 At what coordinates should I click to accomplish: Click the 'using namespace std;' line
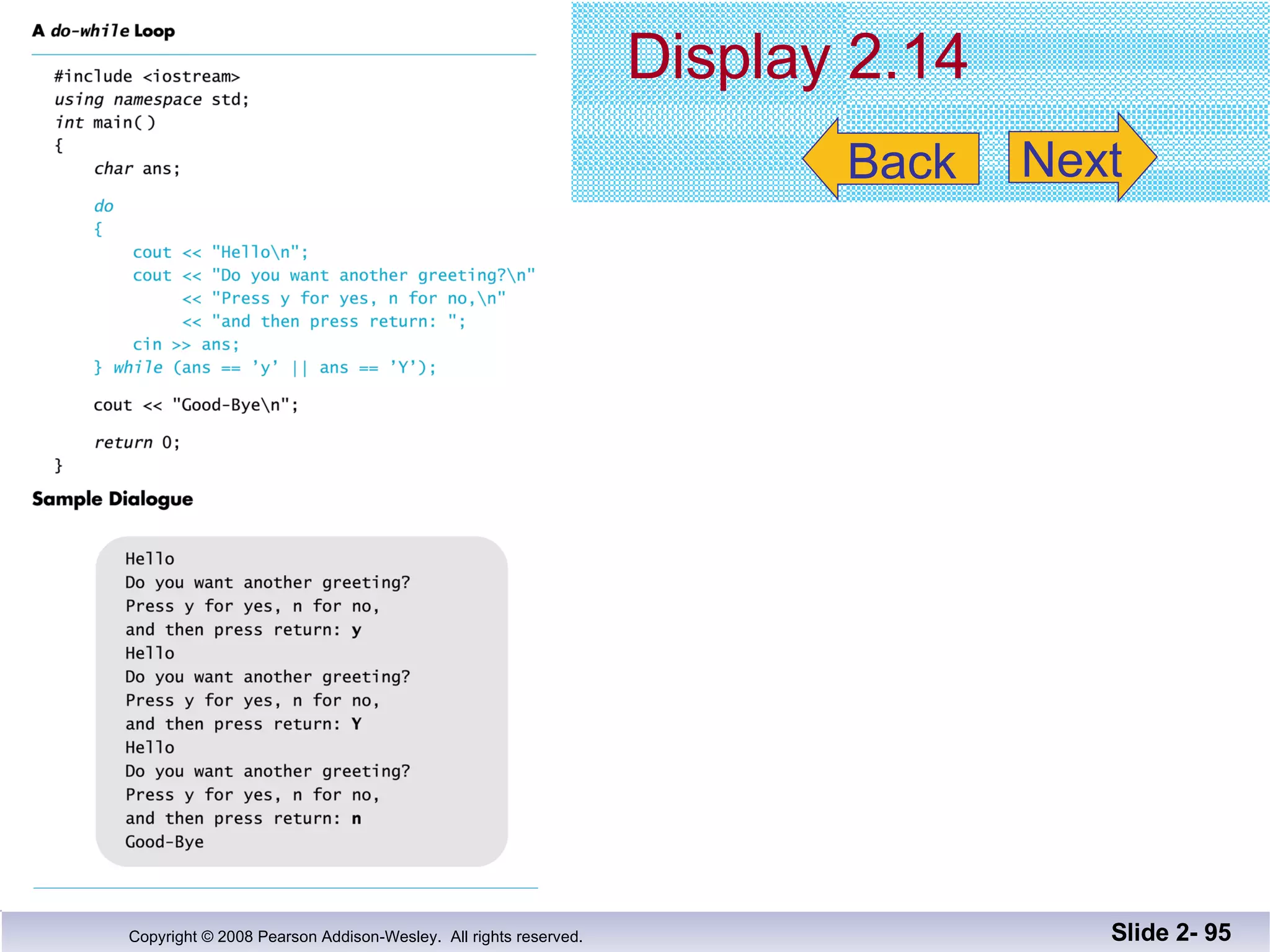tap(152, 100)
